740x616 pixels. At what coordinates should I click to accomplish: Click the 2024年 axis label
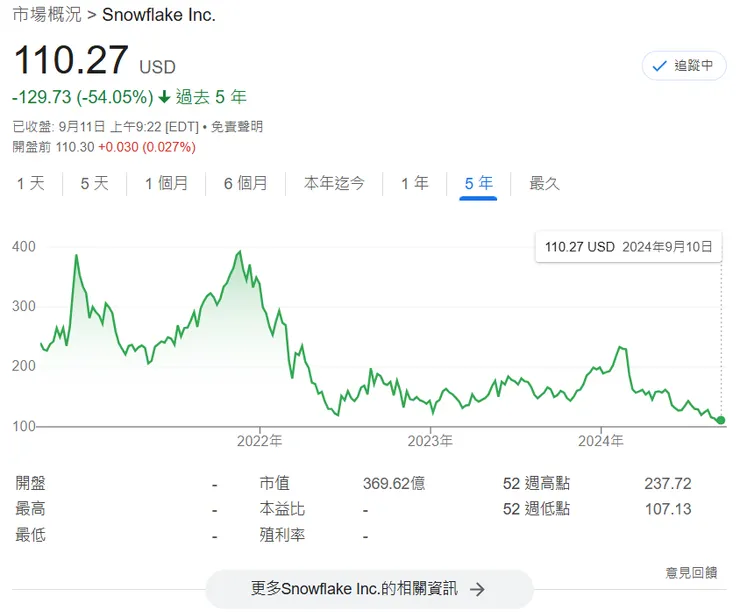tap(601, 441)
